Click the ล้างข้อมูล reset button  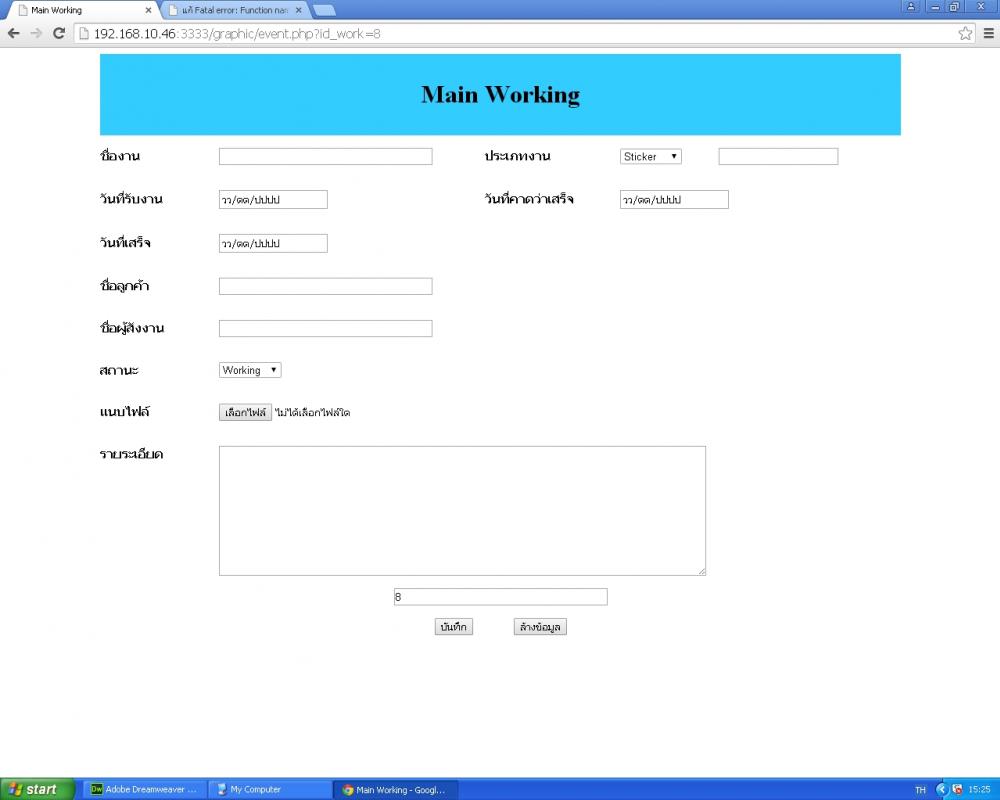540,626
